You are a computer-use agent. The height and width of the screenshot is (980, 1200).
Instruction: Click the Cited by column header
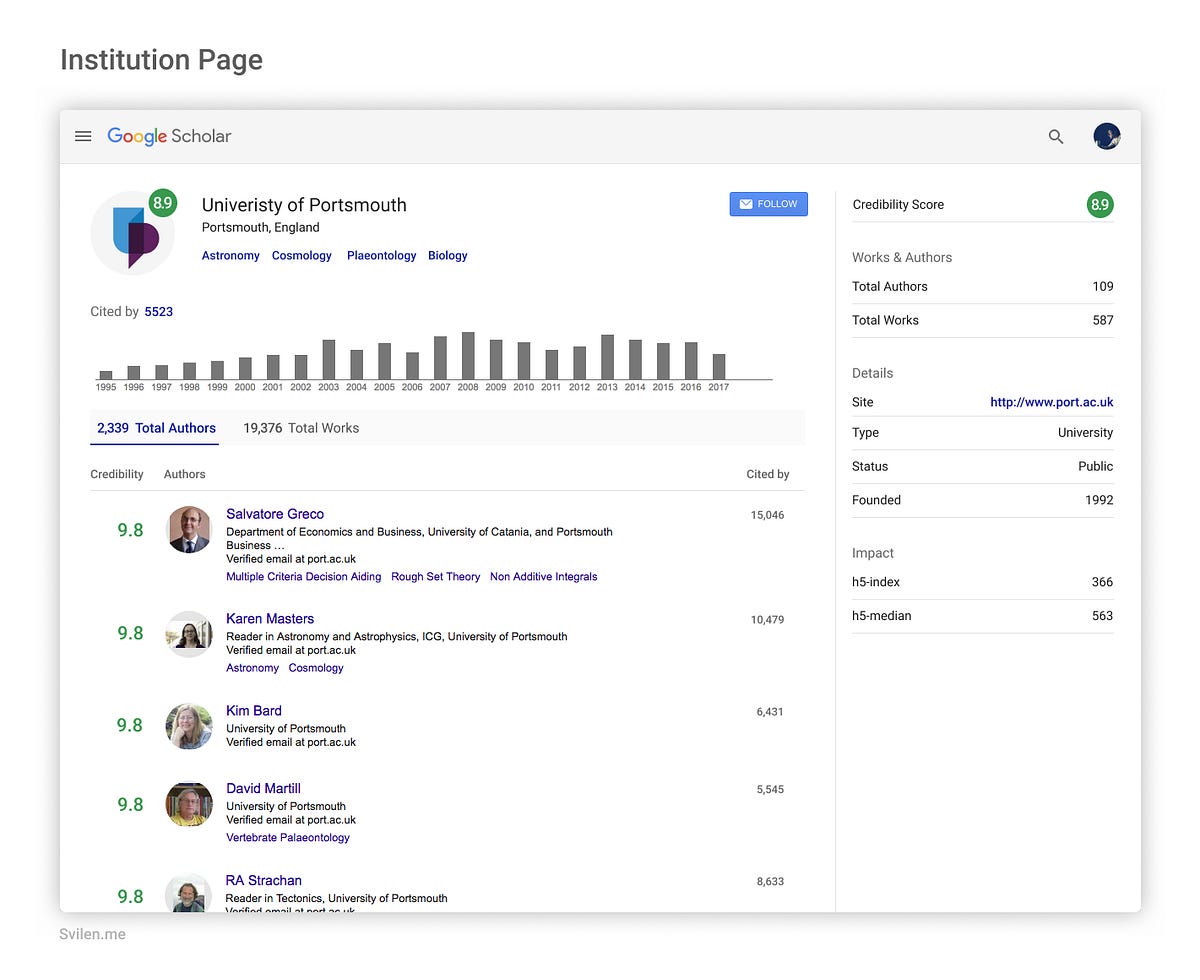point(768,474)
